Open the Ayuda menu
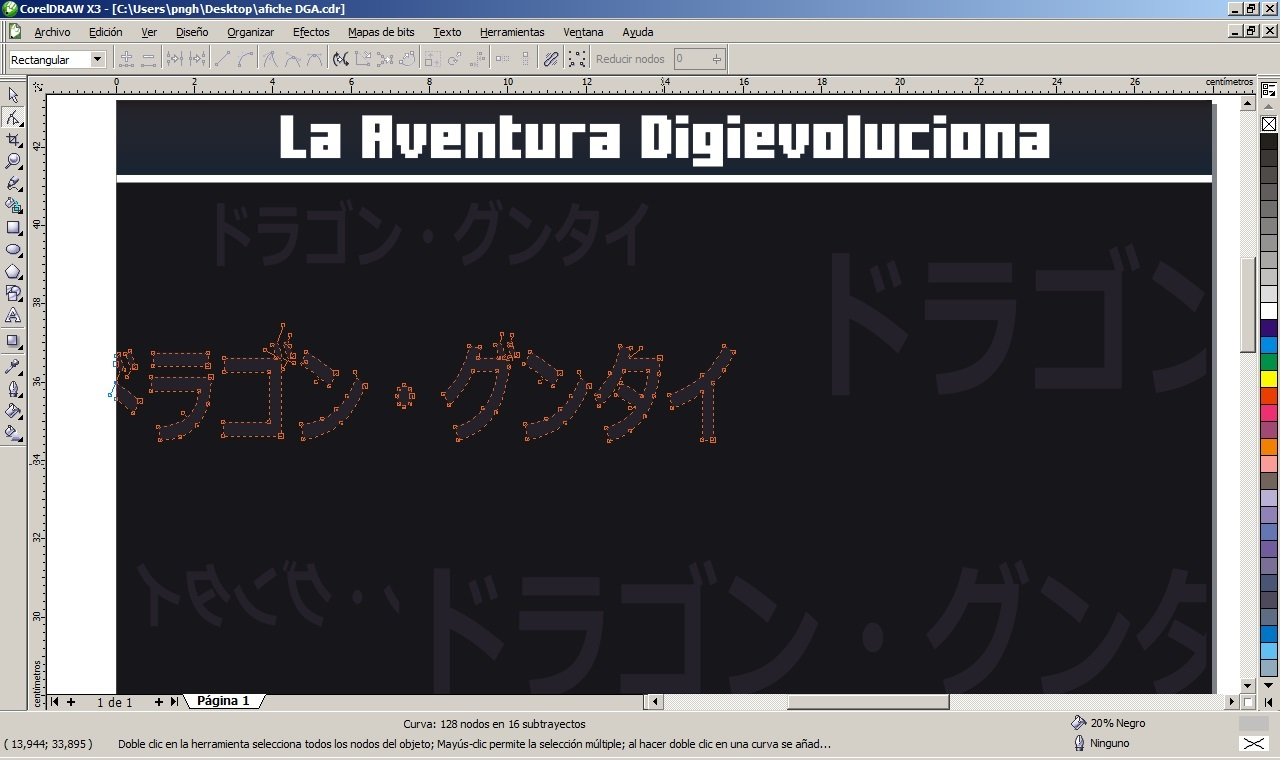The image size is (1281, 760). click(x=637, y=32)
